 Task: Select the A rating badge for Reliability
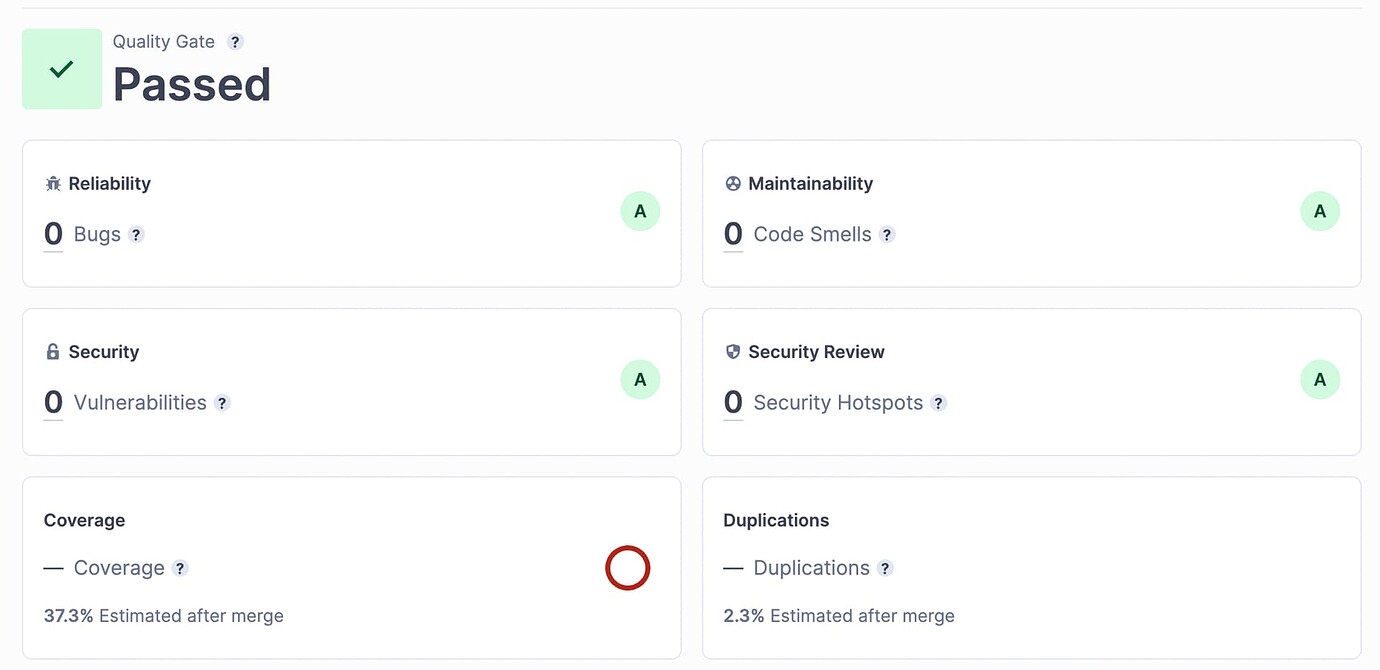point(640,211)
